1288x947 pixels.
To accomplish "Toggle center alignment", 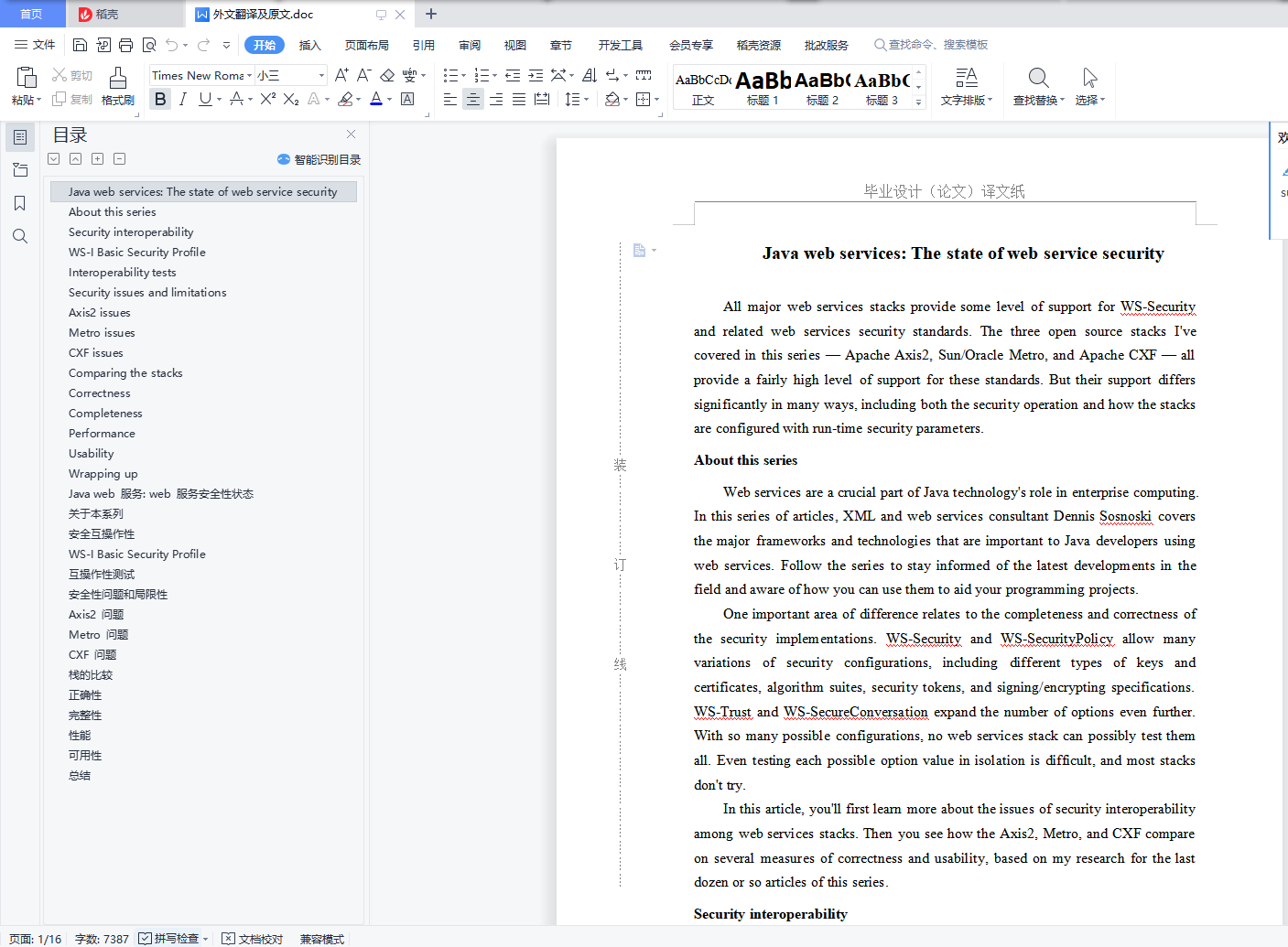I will click(473, 99).
